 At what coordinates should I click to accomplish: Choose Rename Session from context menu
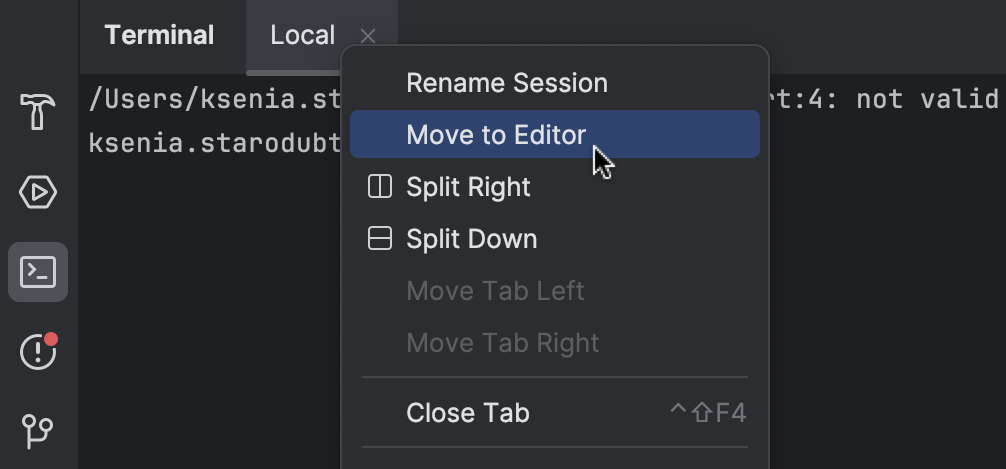pos(506,83)
